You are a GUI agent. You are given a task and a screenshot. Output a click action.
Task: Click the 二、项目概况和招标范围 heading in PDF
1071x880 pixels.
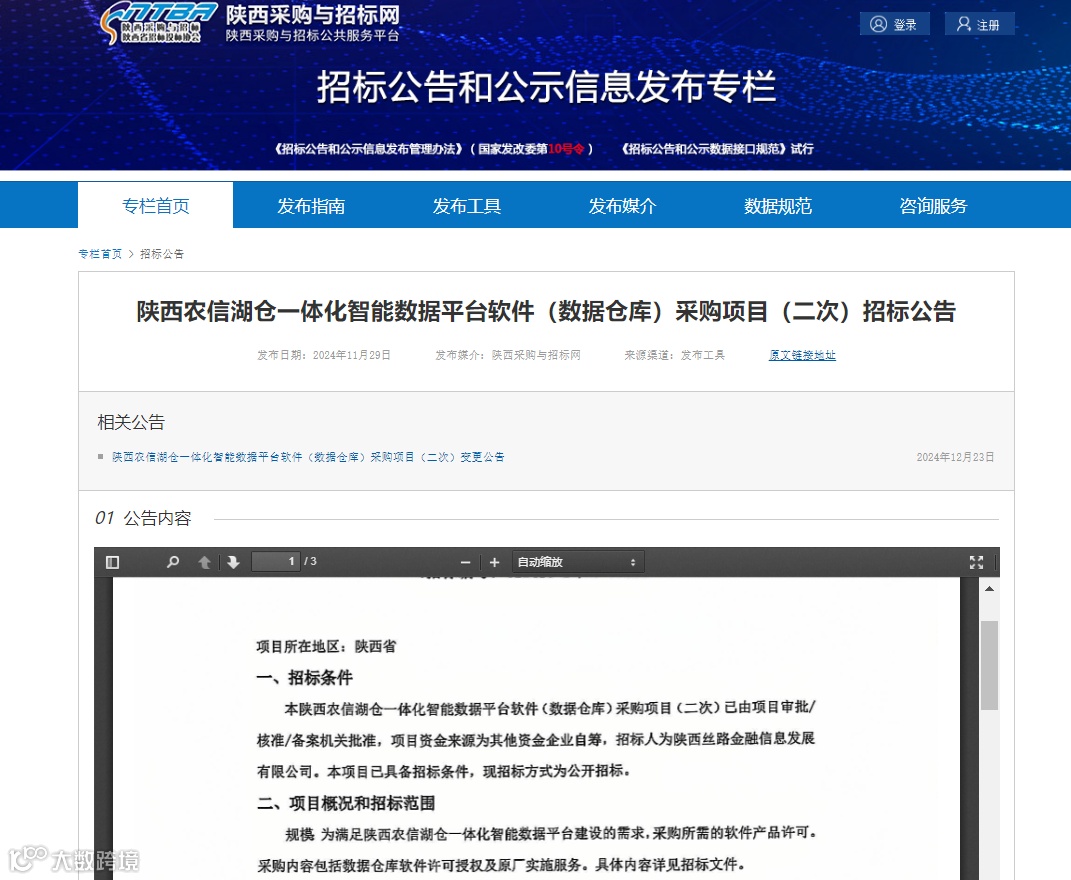[346, 803]
